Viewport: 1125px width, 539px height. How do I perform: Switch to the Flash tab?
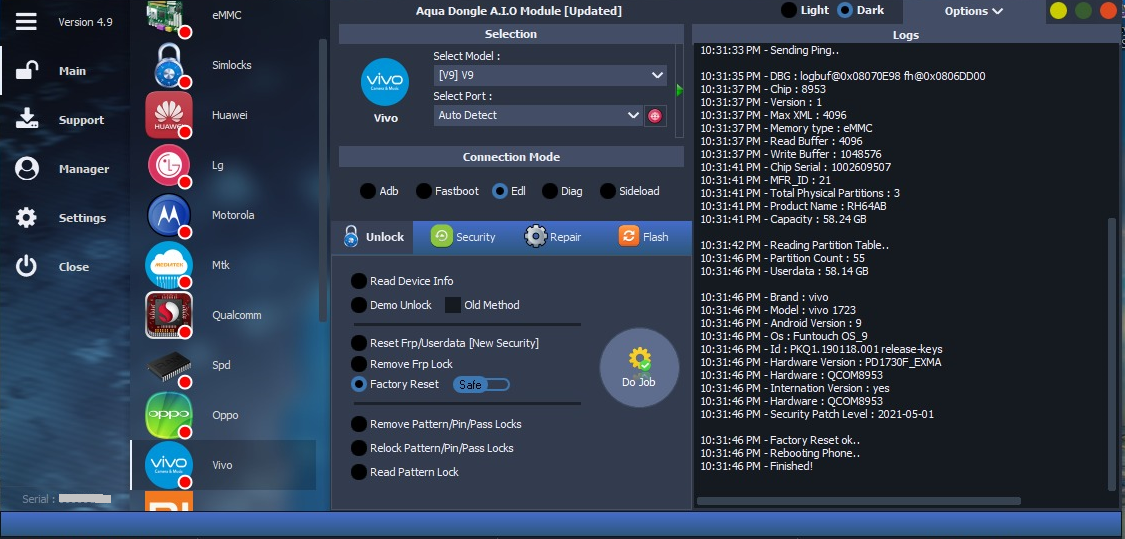click(x=644, y=237)
